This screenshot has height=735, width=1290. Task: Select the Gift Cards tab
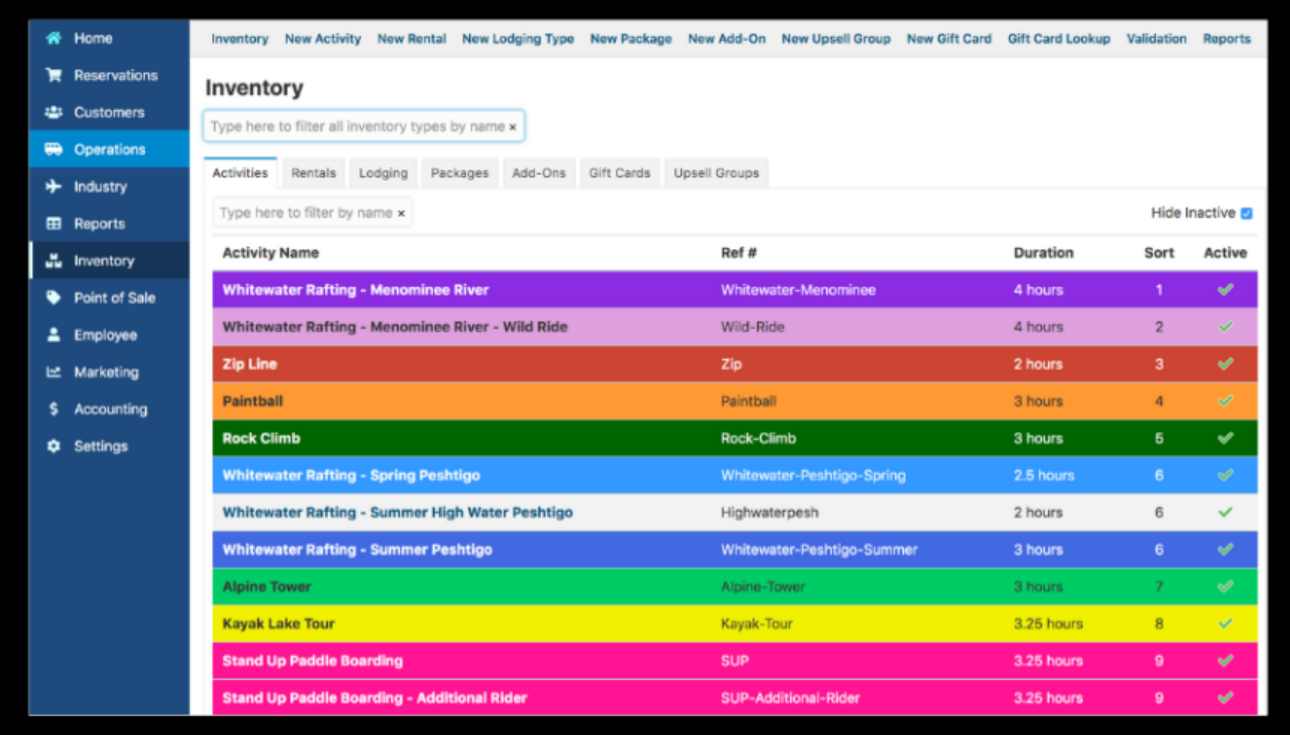(x=619, y=173)
